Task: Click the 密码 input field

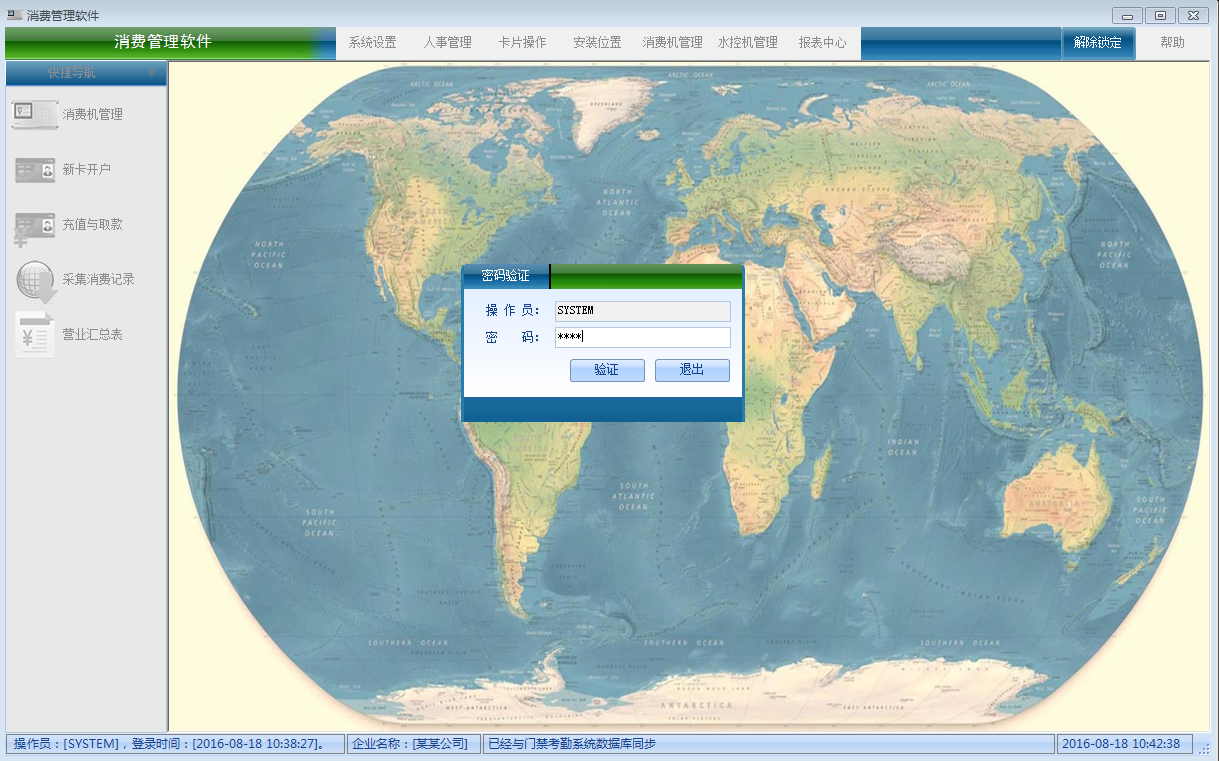Action: click(x=643, y=338)
